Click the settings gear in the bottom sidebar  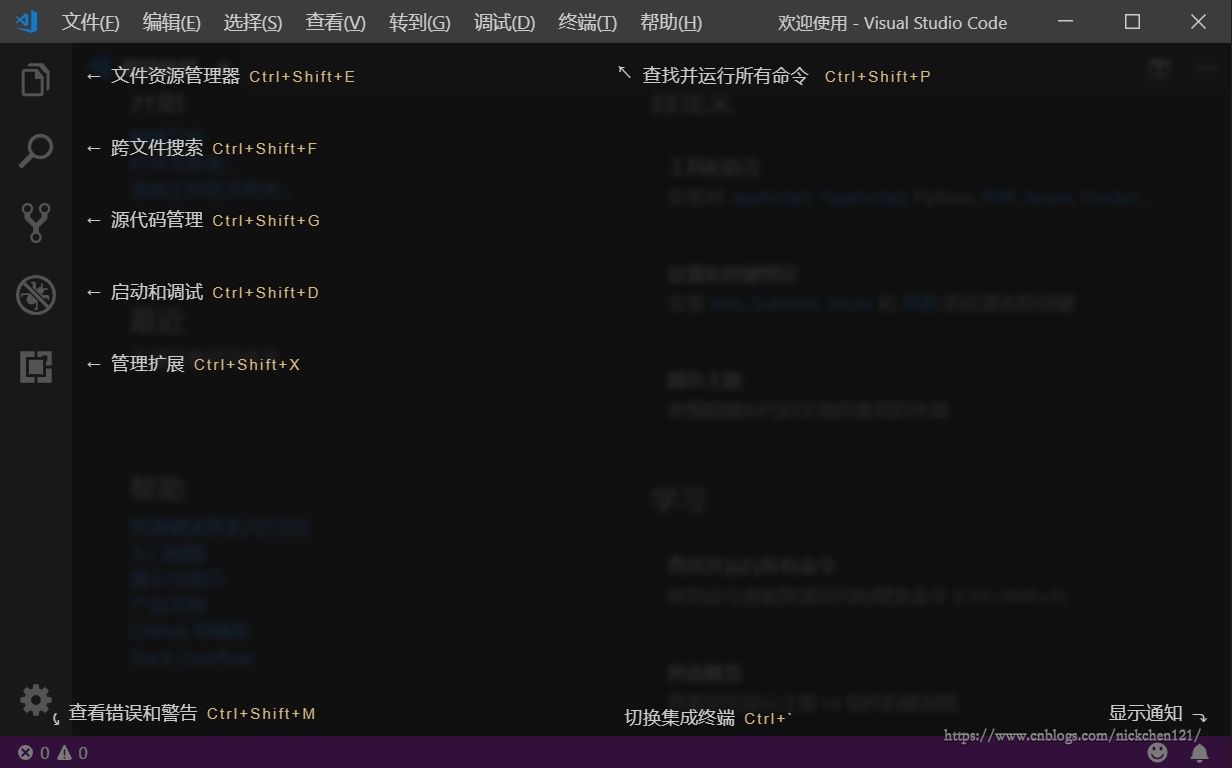pyautogui.click(x=36, y=699)
